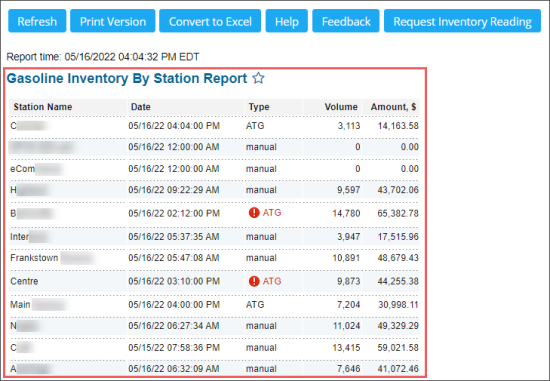Select the Centre station row name
The width and height of the screenshot is (550, 381).
pos(24,281)
